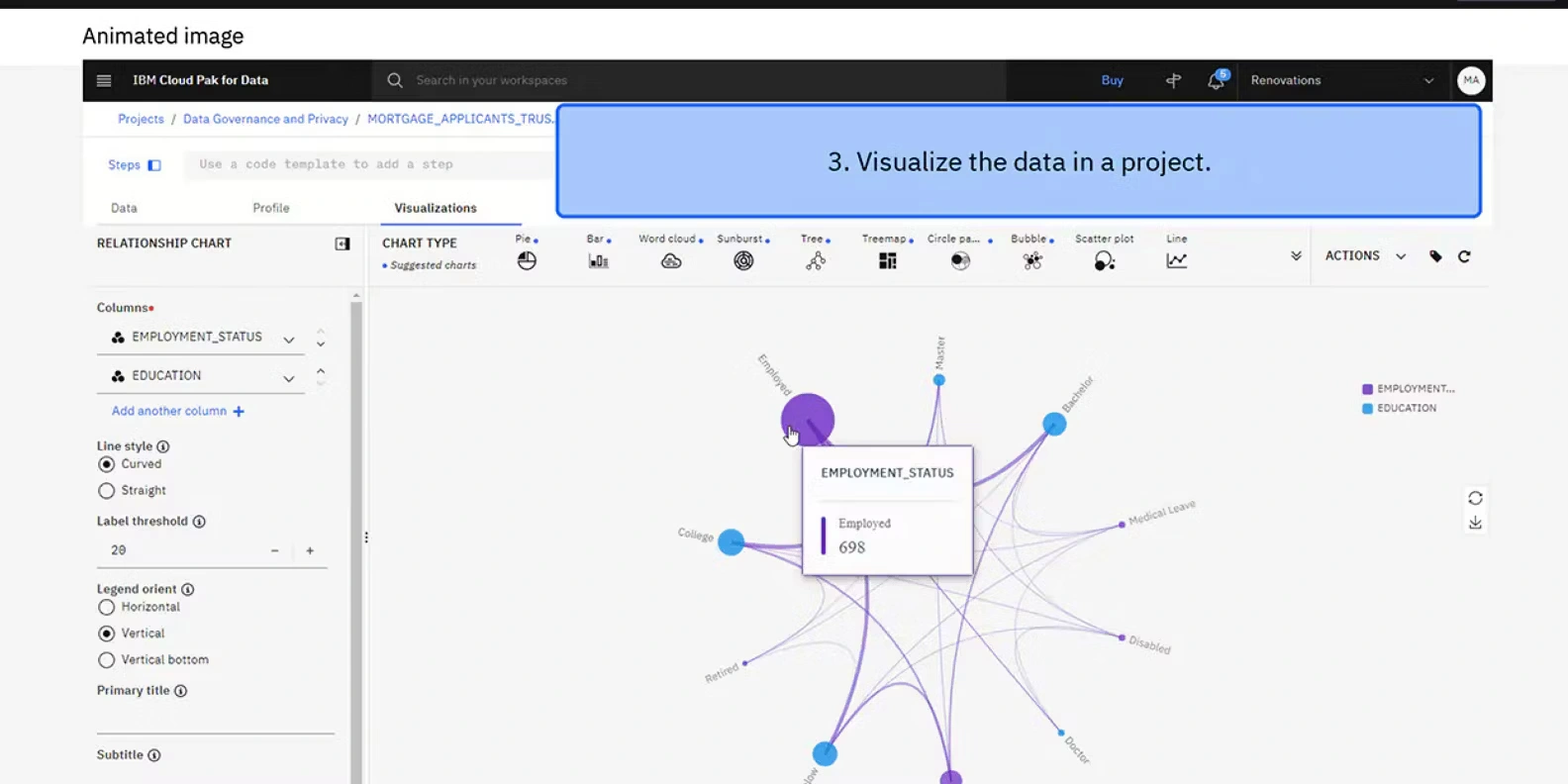Go to Data Governance and Privacy breadcrumb

265,119
